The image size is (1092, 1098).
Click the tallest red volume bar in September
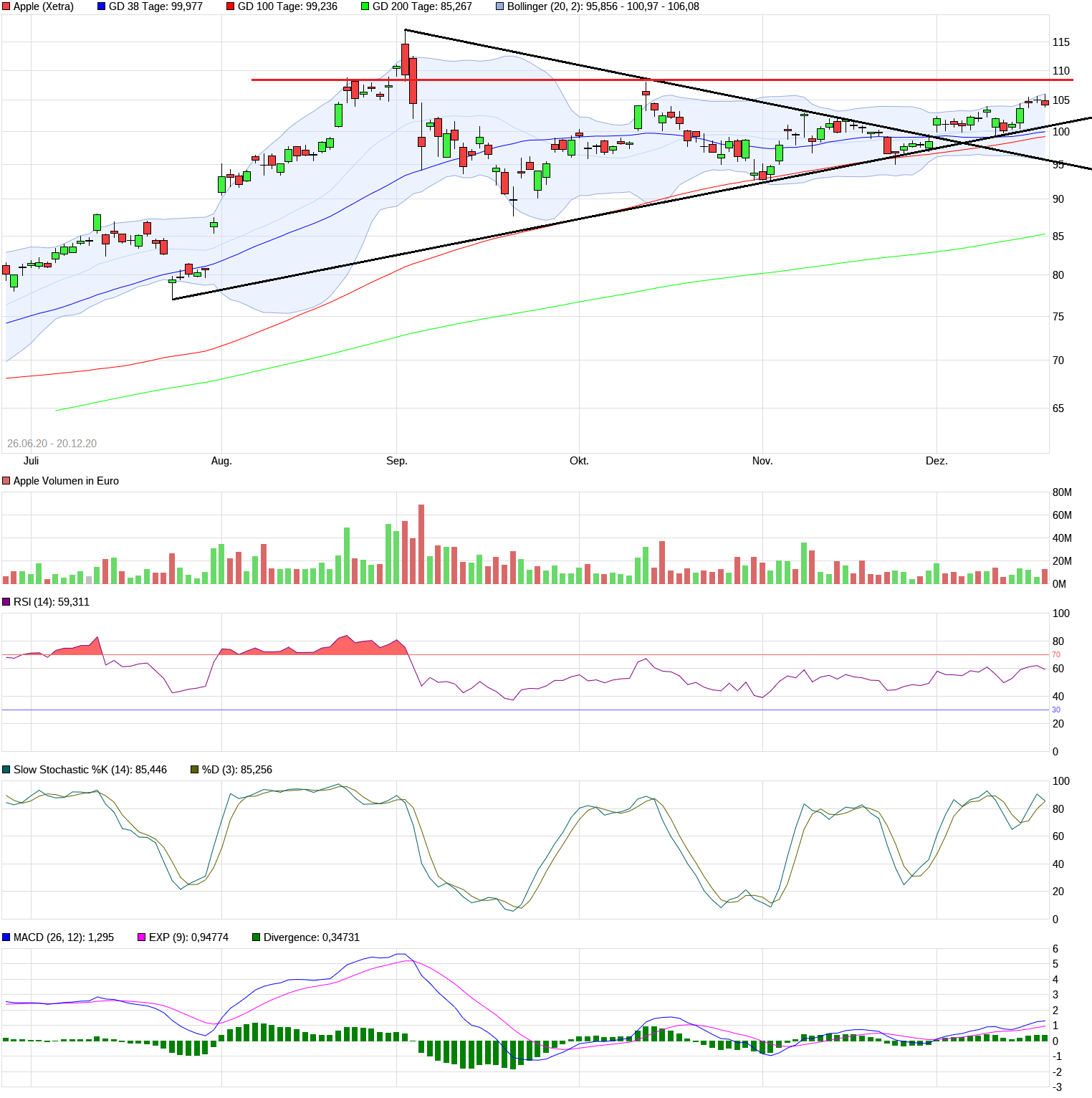click(x=421, y=544)
